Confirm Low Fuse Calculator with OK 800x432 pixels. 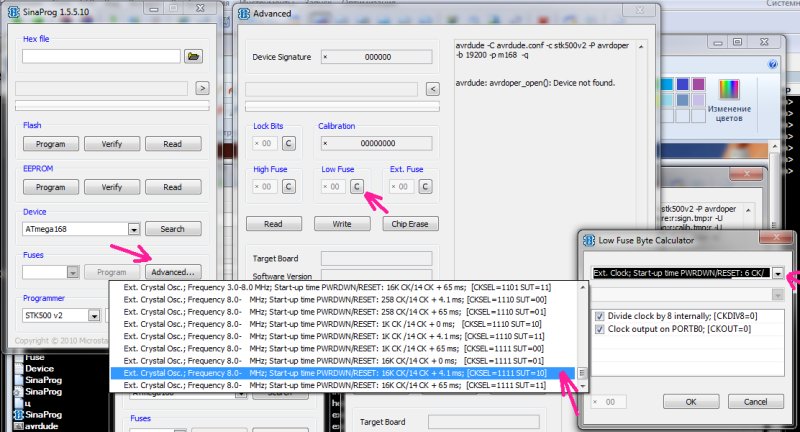coord(691,402)
